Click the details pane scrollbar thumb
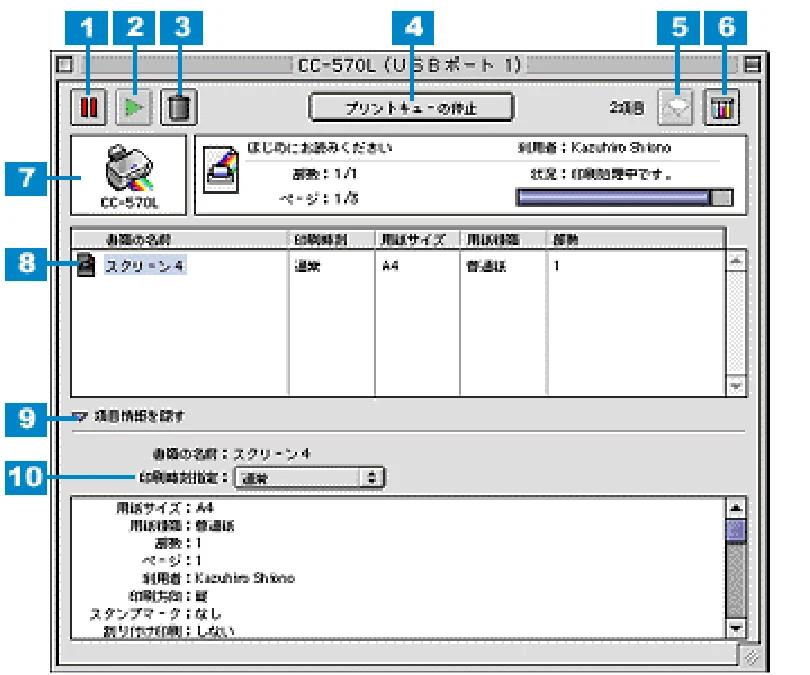The height and width of the screenshot is (675, 810). pyautogui.click(x=736, y=530)
